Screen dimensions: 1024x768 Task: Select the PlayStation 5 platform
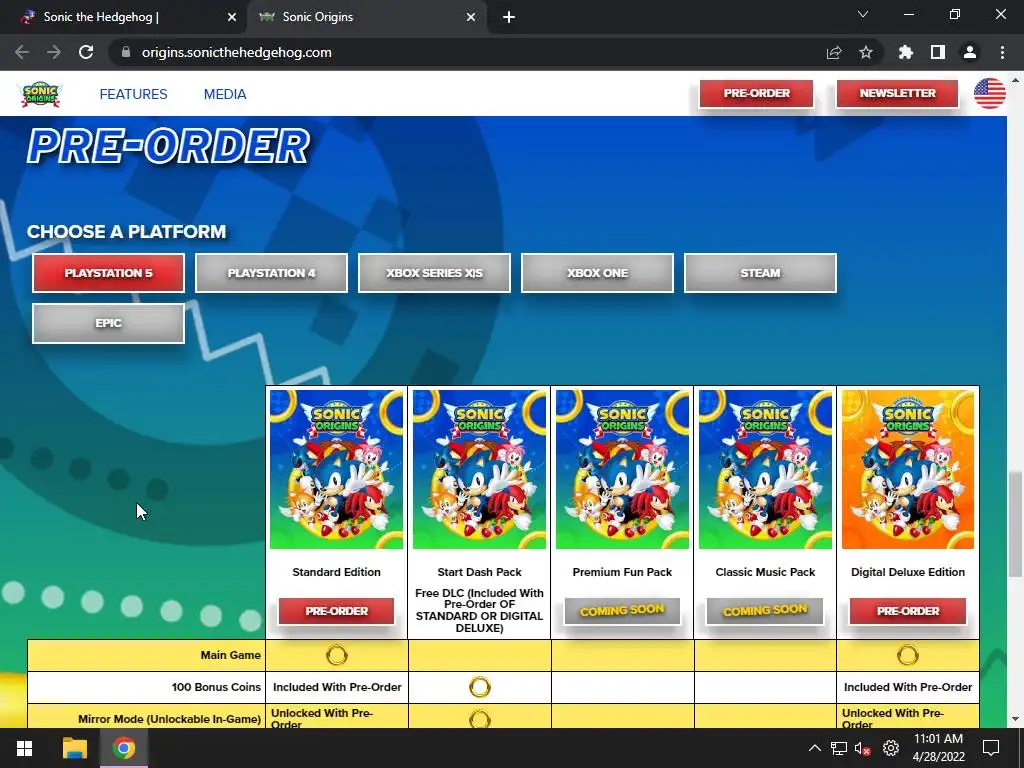(x=108, y=273)
